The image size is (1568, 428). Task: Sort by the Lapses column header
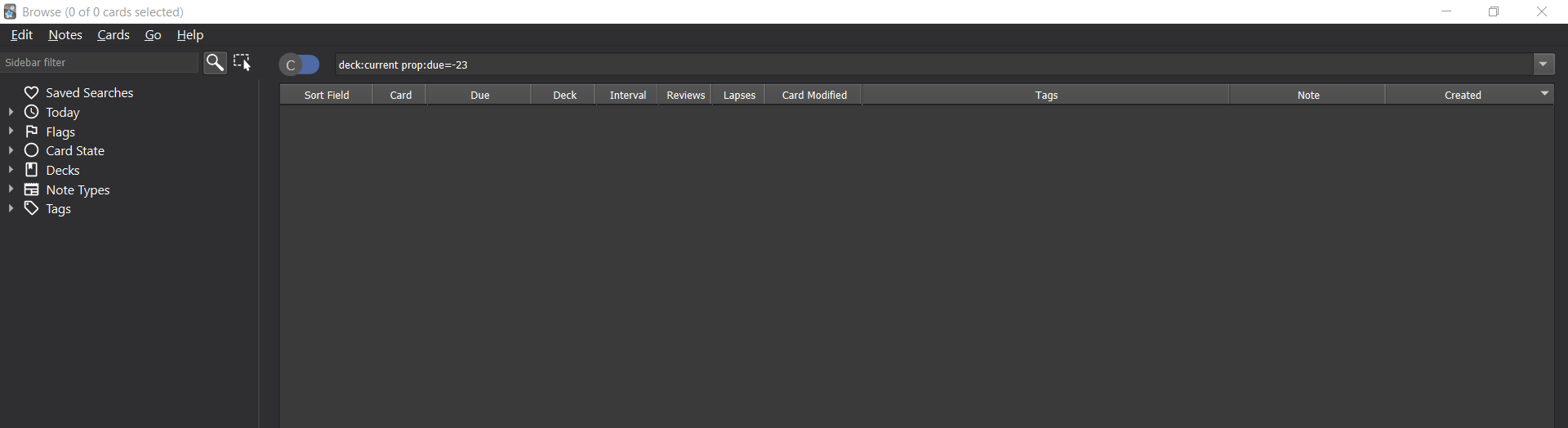(x=739, y=95)
